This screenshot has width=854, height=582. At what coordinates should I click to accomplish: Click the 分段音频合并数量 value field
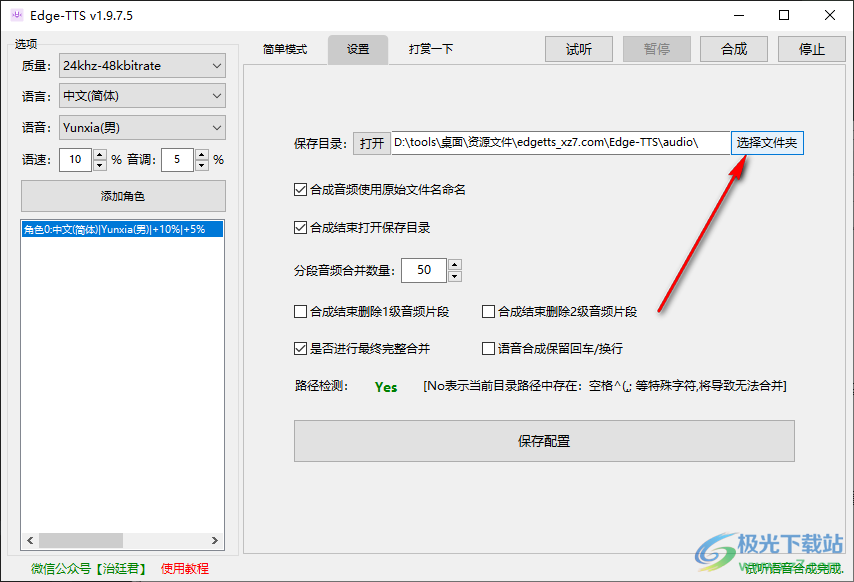click(x=424, y=270)
